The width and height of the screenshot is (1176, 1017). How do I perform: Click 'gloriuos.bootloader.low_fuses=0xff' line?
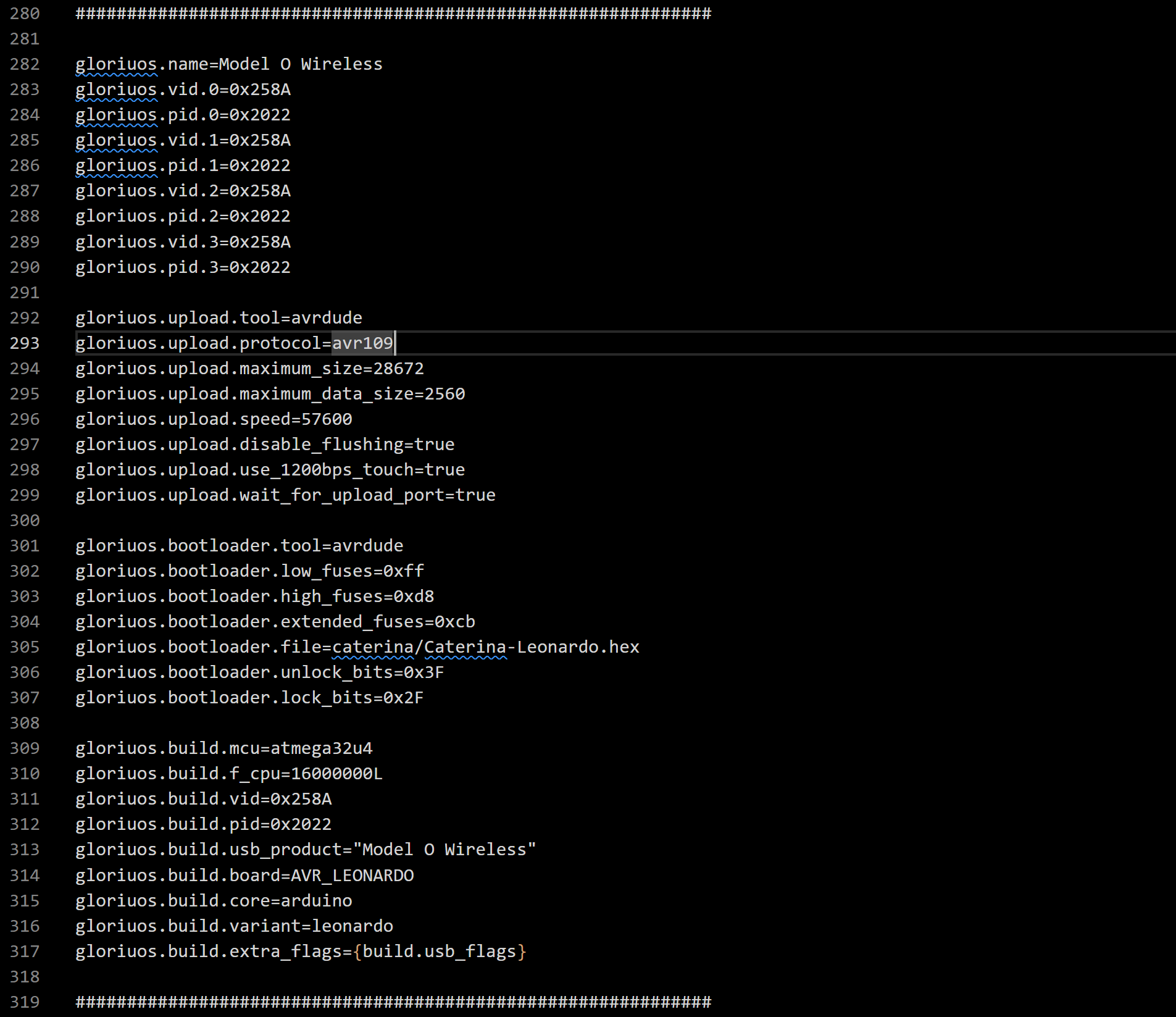tap(249, 571)
